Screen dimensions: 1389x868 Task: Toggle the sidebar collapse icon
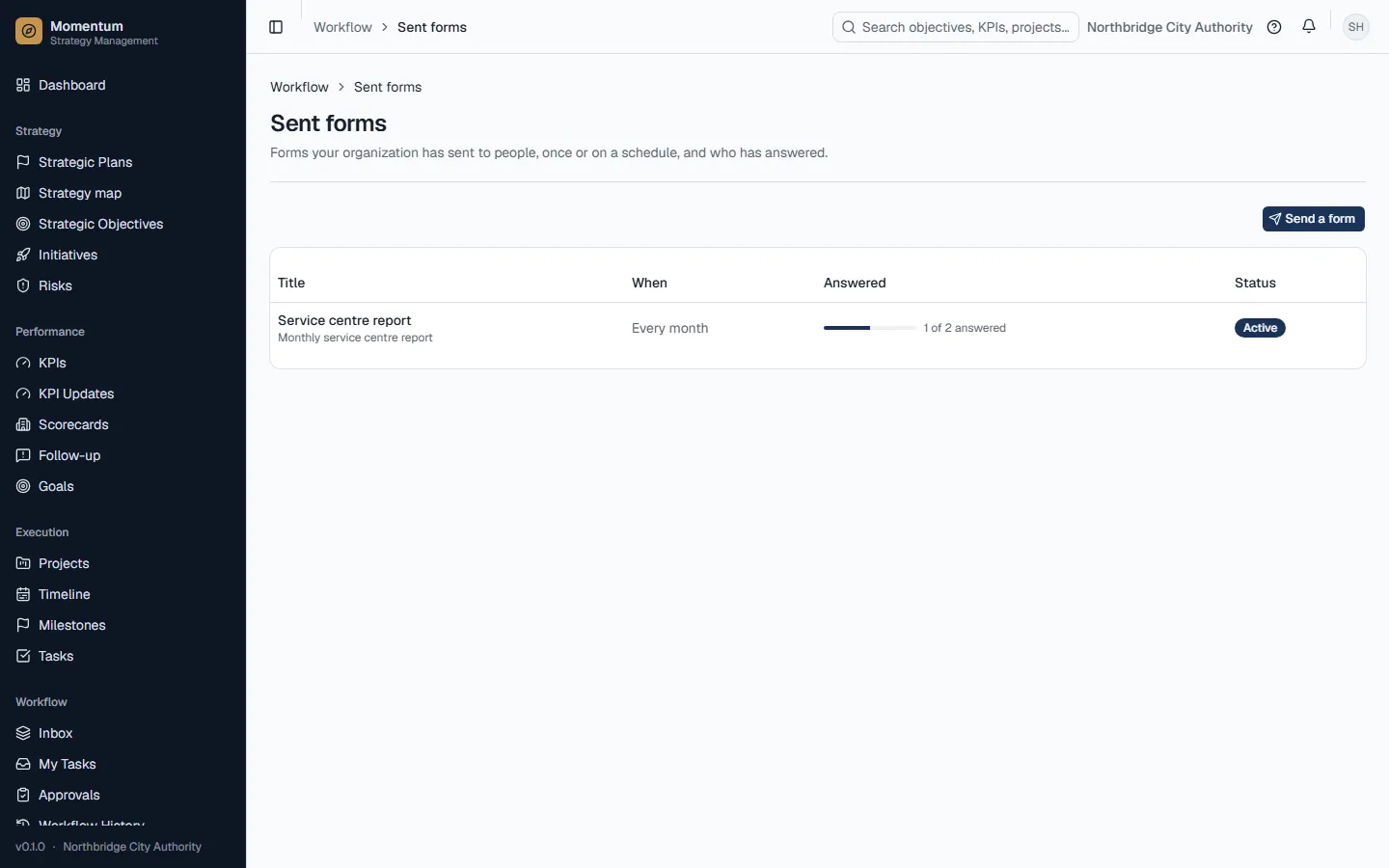(x=276, y=27)
